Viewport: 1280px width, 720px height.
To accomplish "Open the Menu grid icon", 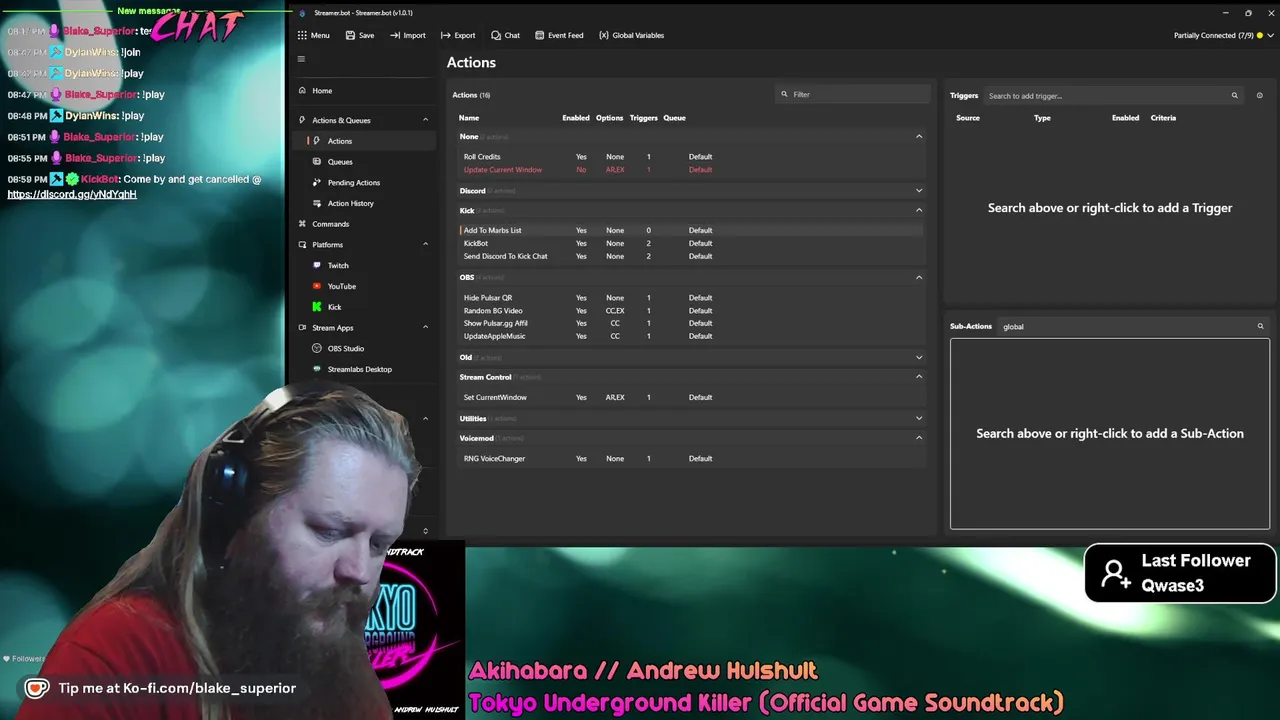I will pos(302,35).
